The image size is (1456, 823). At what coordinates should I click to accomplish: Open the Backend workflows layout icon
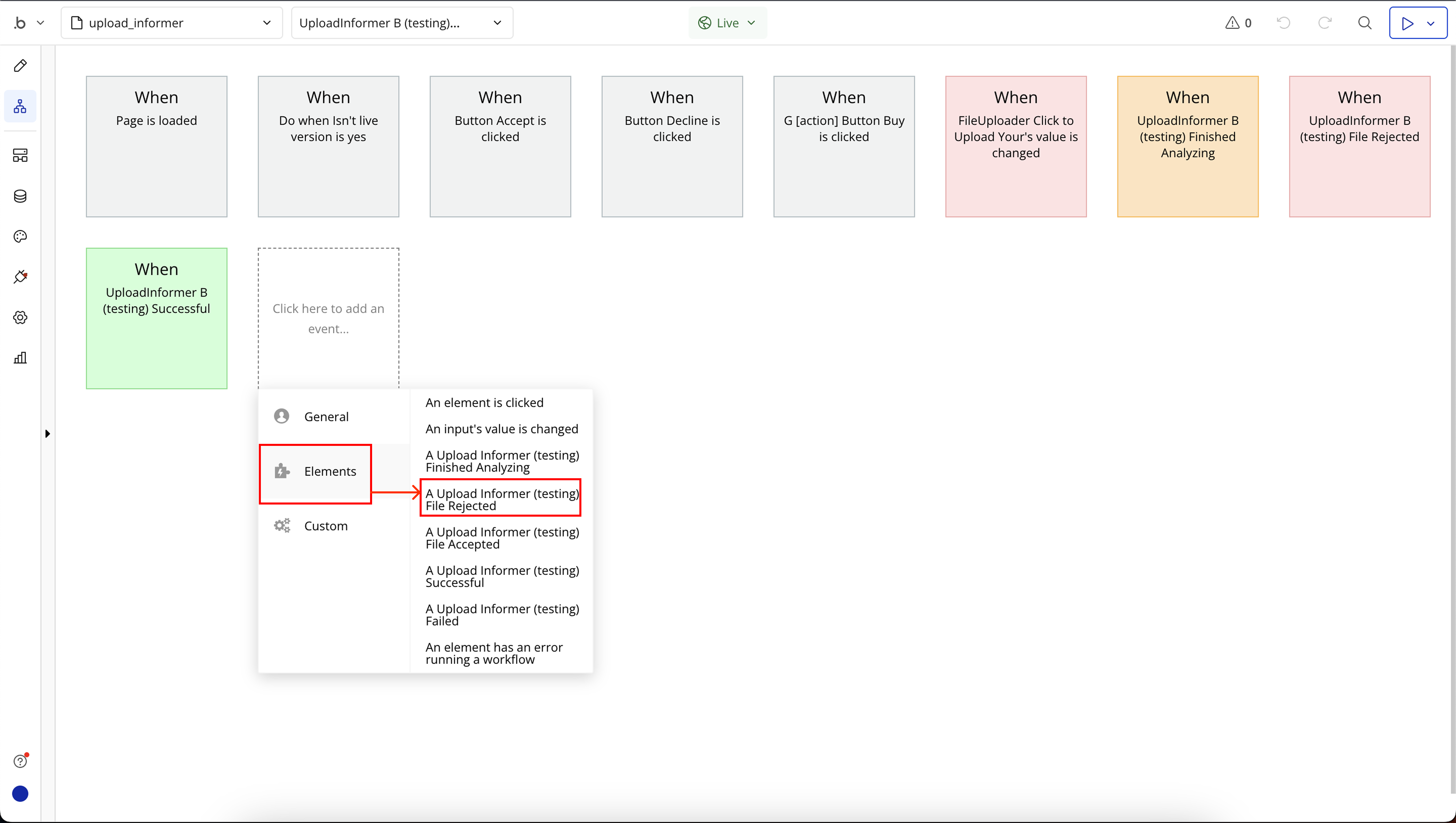20,155
